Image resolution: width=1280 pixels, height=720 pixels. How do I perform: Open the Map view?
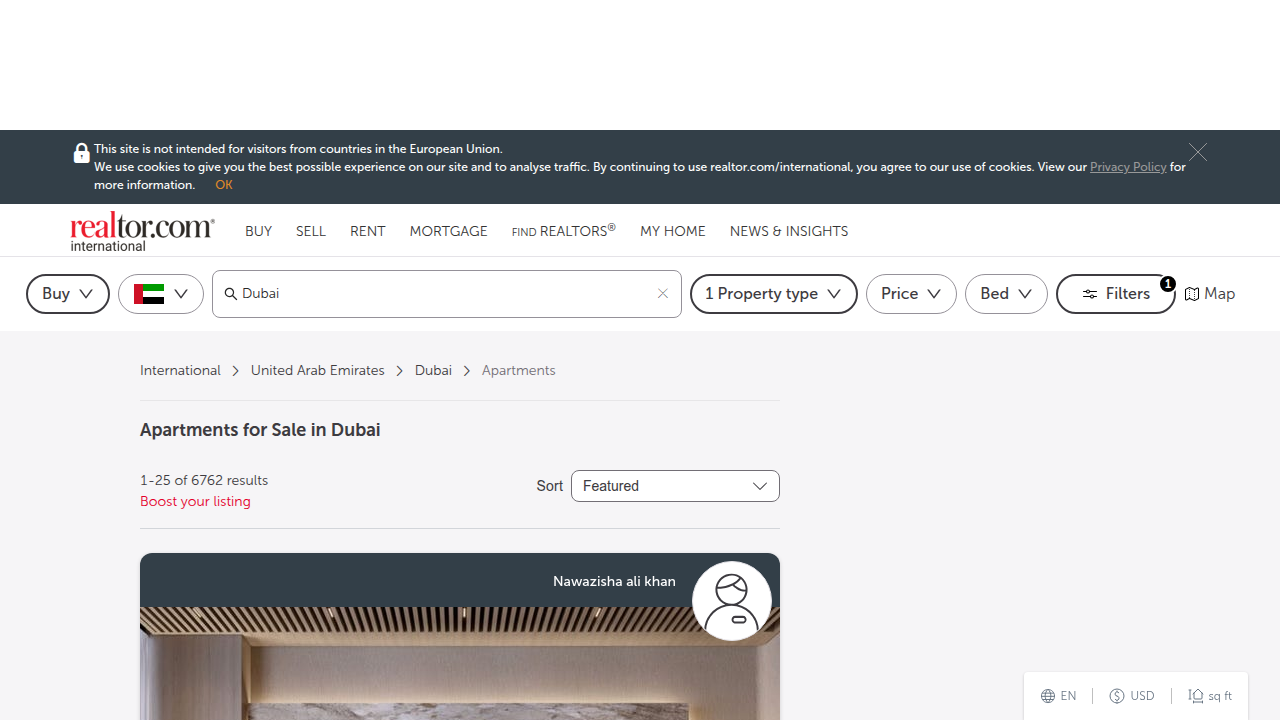(x=1210, y=294)
